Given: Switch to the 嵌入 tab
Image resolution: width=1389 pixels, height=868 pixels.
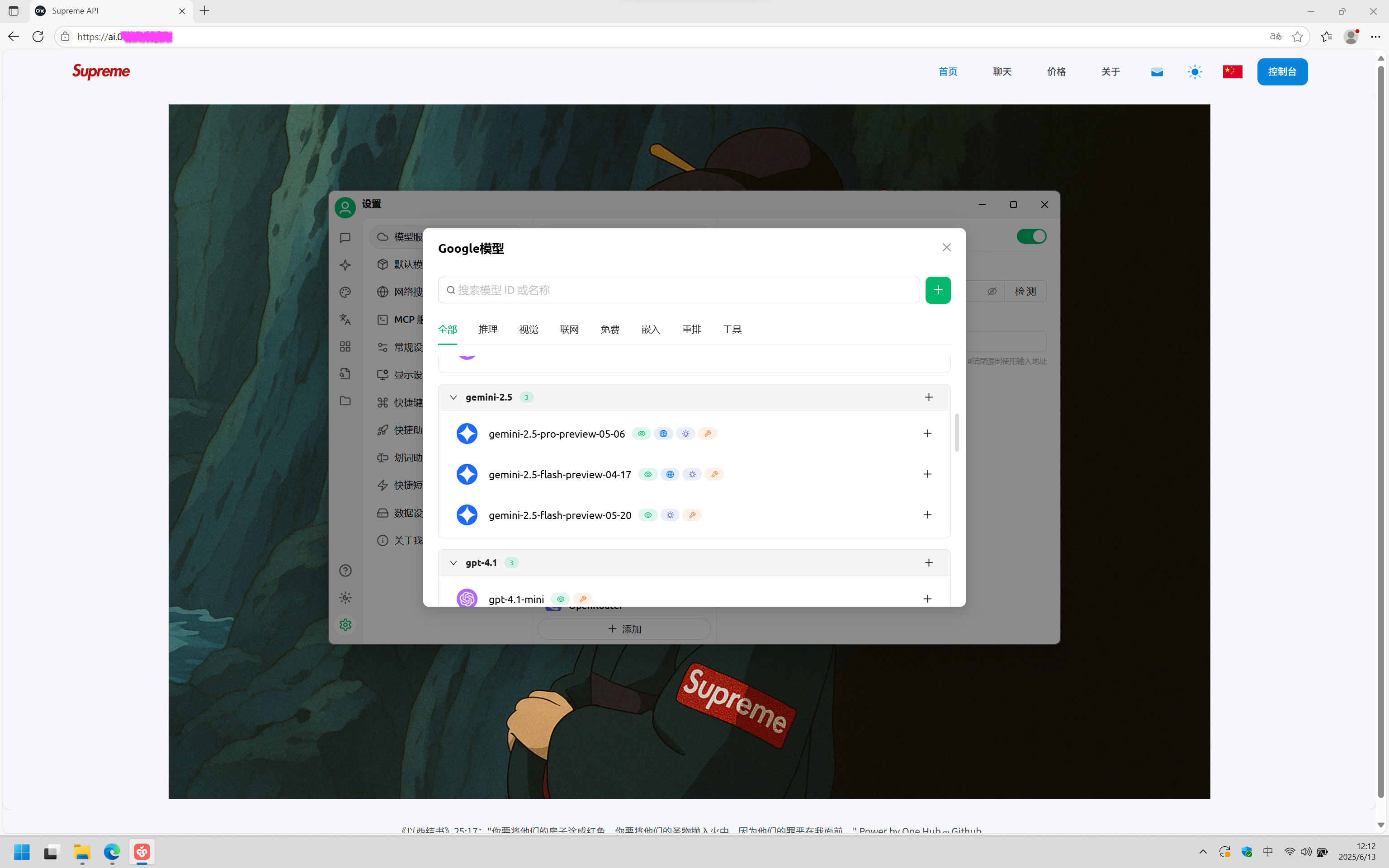Looking at the screenshot, I should tap(651, 330).
